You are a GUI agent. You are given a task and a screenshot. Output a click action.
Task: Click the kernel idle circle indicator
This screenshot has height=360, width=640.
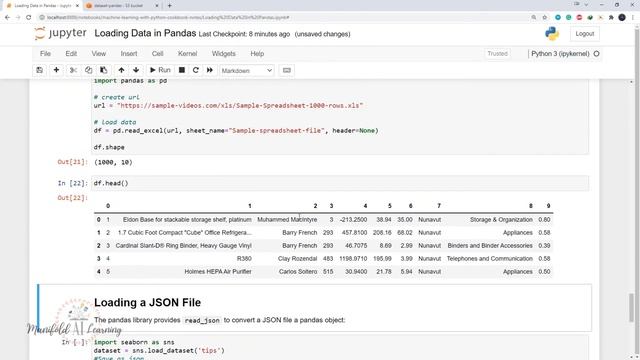click(596, 53)
